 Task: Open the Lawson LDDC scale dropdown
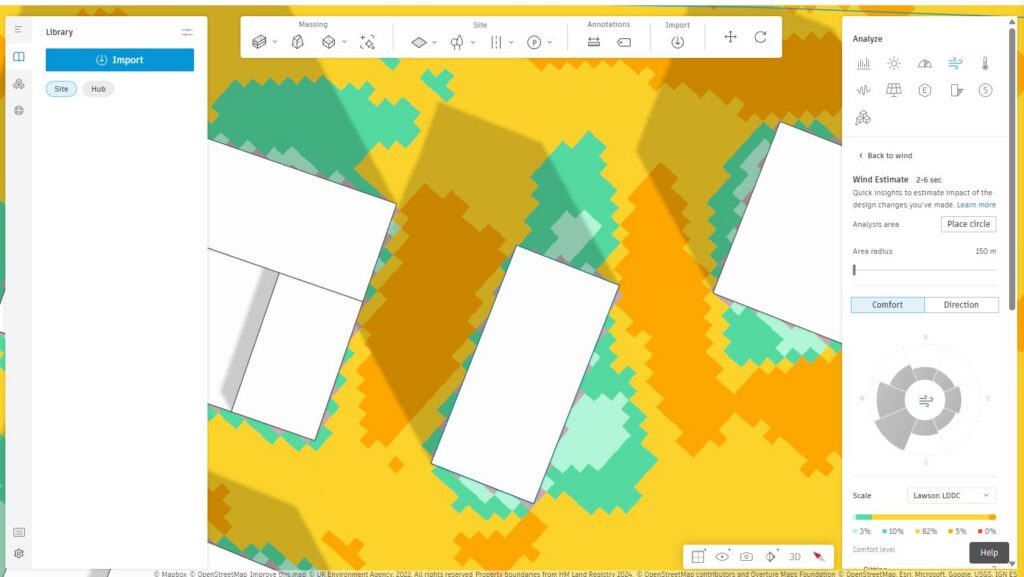[952, 495]
